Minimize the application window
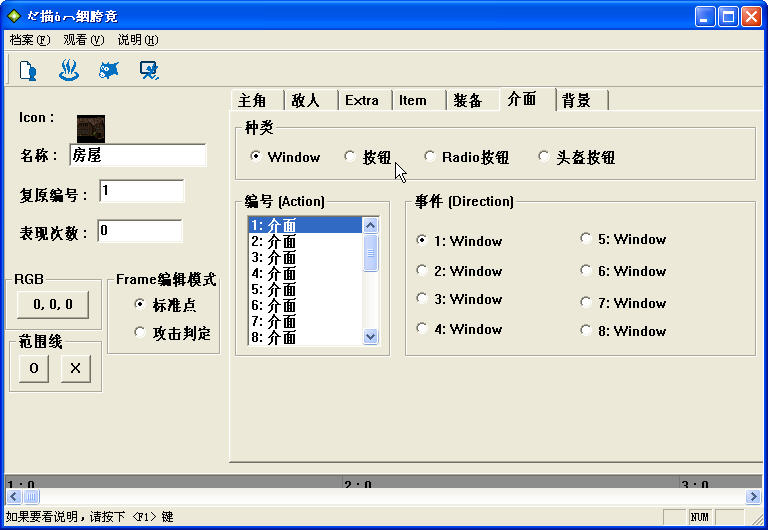 pyautogui.click(x=705, y=17)
